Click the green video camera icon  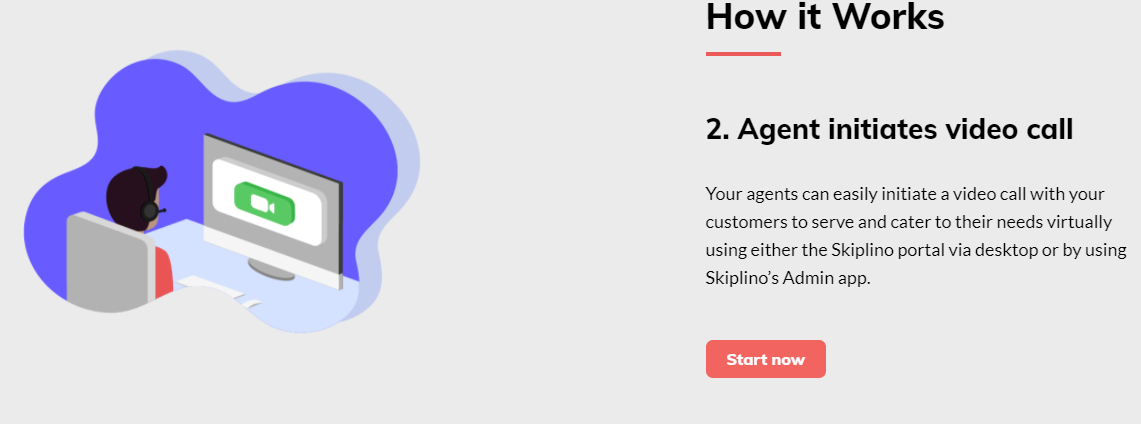pyautogui.click(x=264, y=203)
